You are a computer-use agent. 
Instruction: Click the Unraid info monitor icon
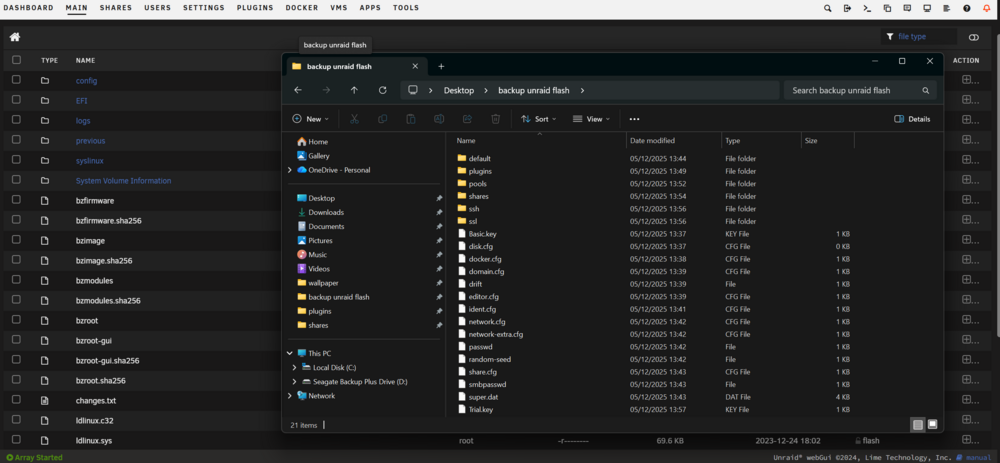[x=927, y=8]
